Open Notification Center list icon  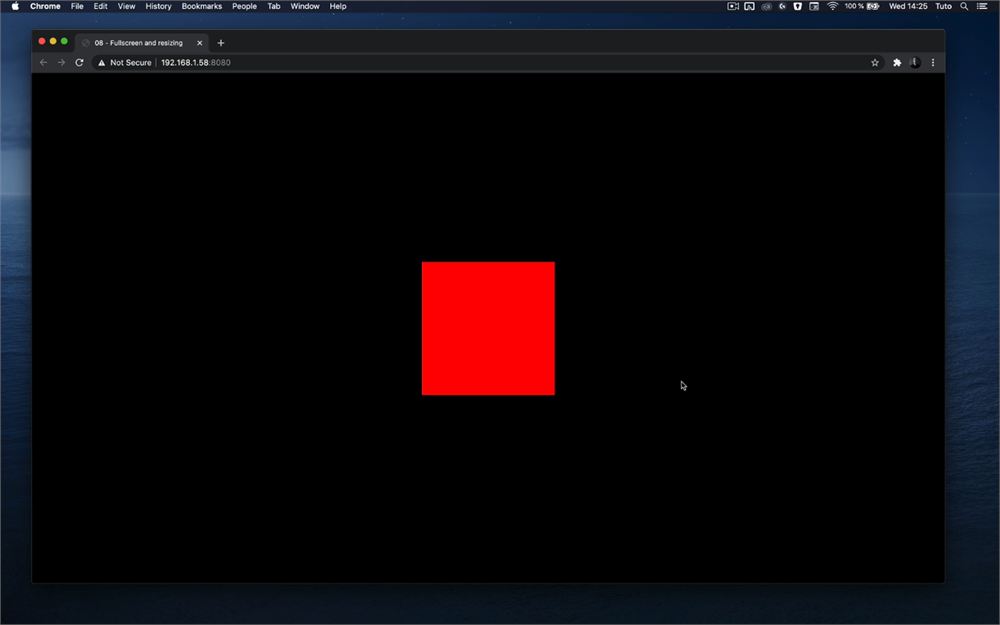(x=982, y=6)
